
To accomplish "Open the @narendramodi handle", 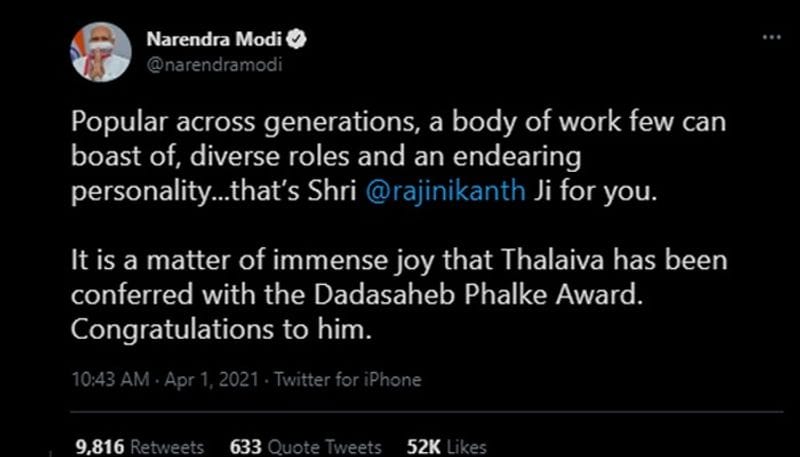I will (x=214, y=66).
